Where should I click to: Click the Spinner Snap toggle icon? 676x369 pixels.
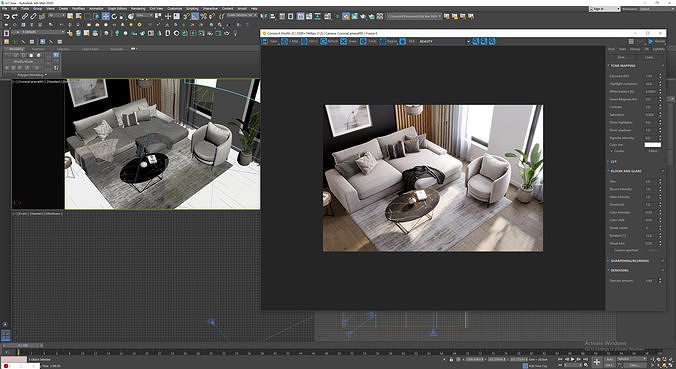click(x=212, y=16)
